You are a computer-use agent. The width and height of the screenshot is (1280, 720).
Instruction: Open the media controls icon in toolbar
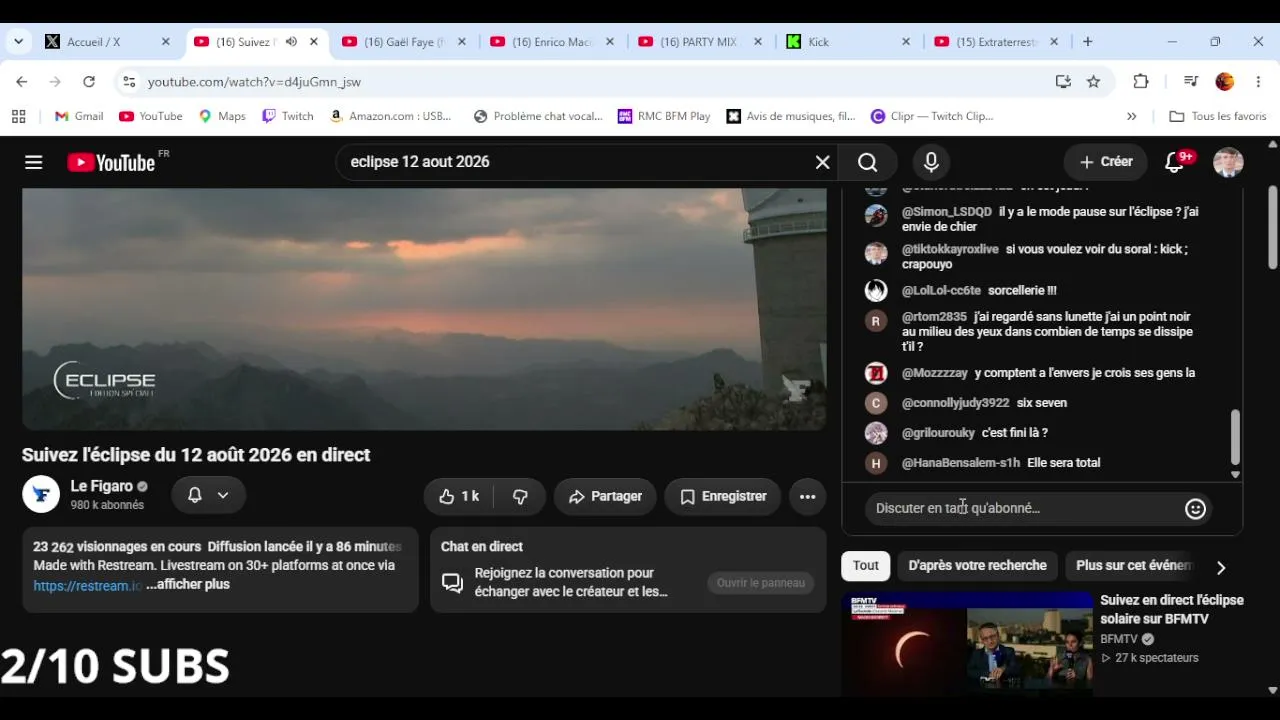tap(1190, 82)
